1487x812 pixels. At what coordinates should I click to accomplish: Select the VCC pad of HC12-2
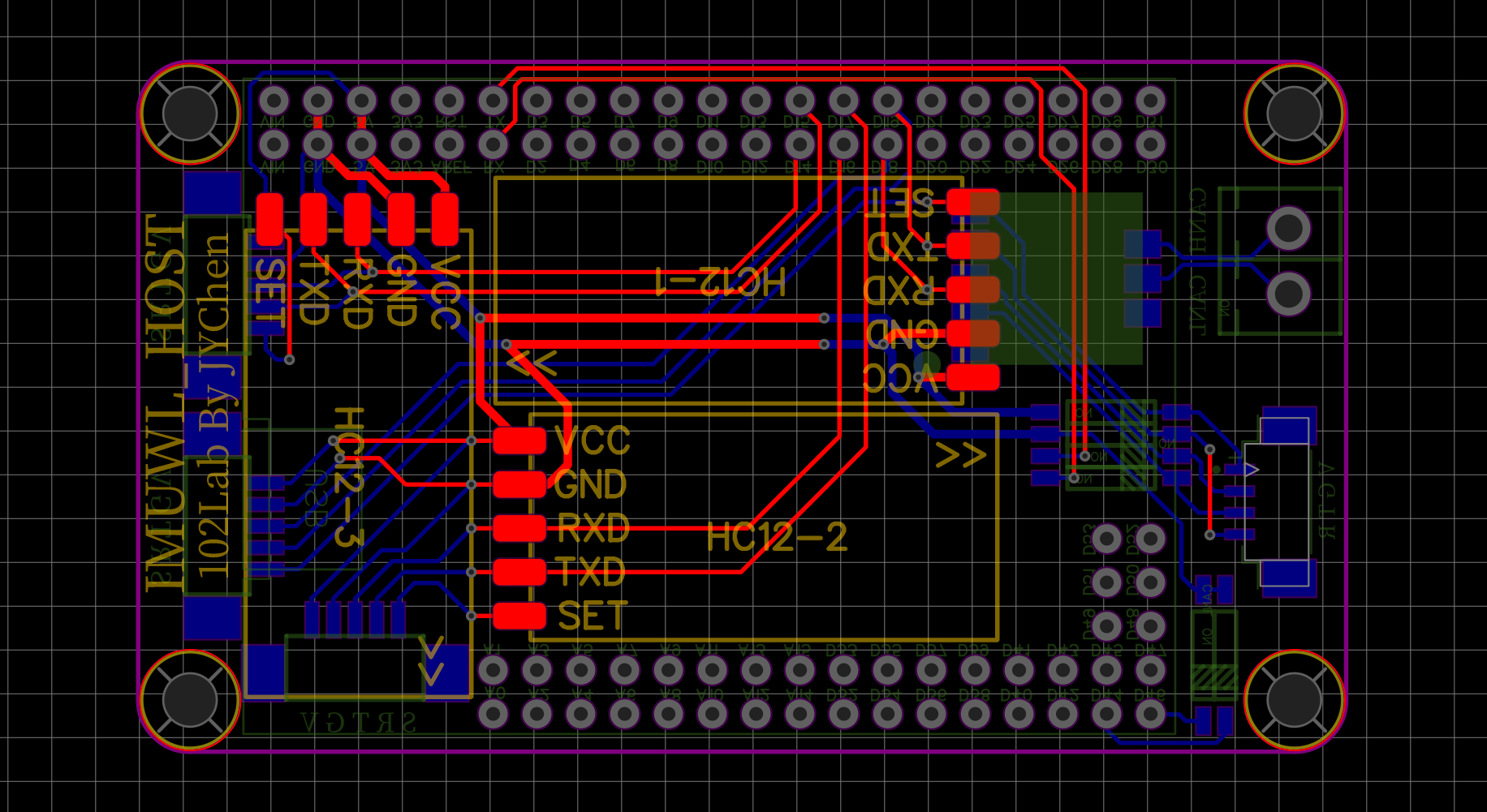pyautogui.click(x=520, y=441)
